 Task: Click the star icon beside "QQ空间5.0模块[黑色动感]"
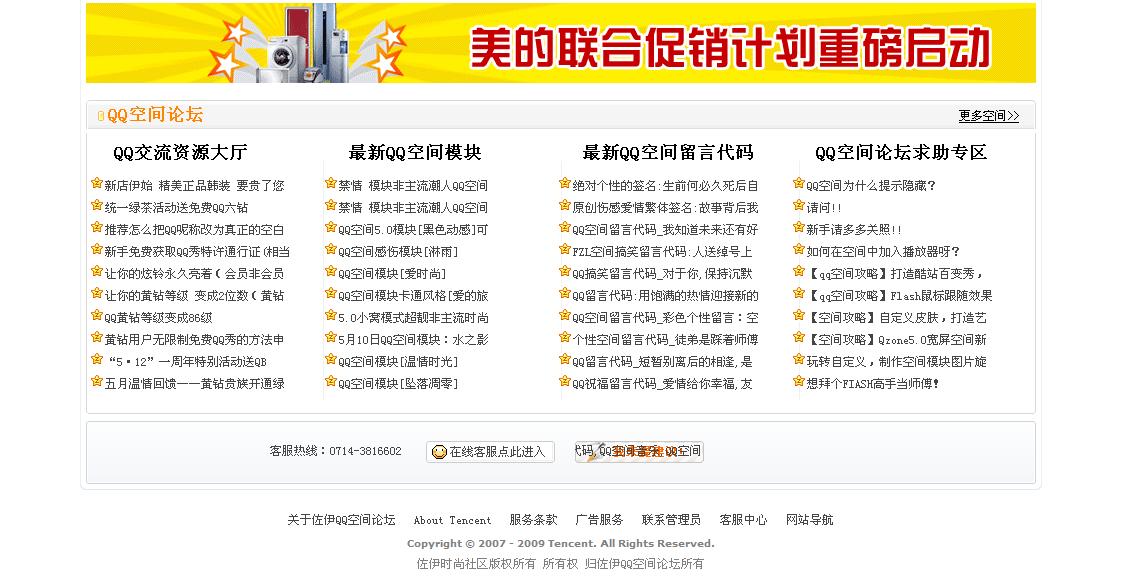pos(330,228)
